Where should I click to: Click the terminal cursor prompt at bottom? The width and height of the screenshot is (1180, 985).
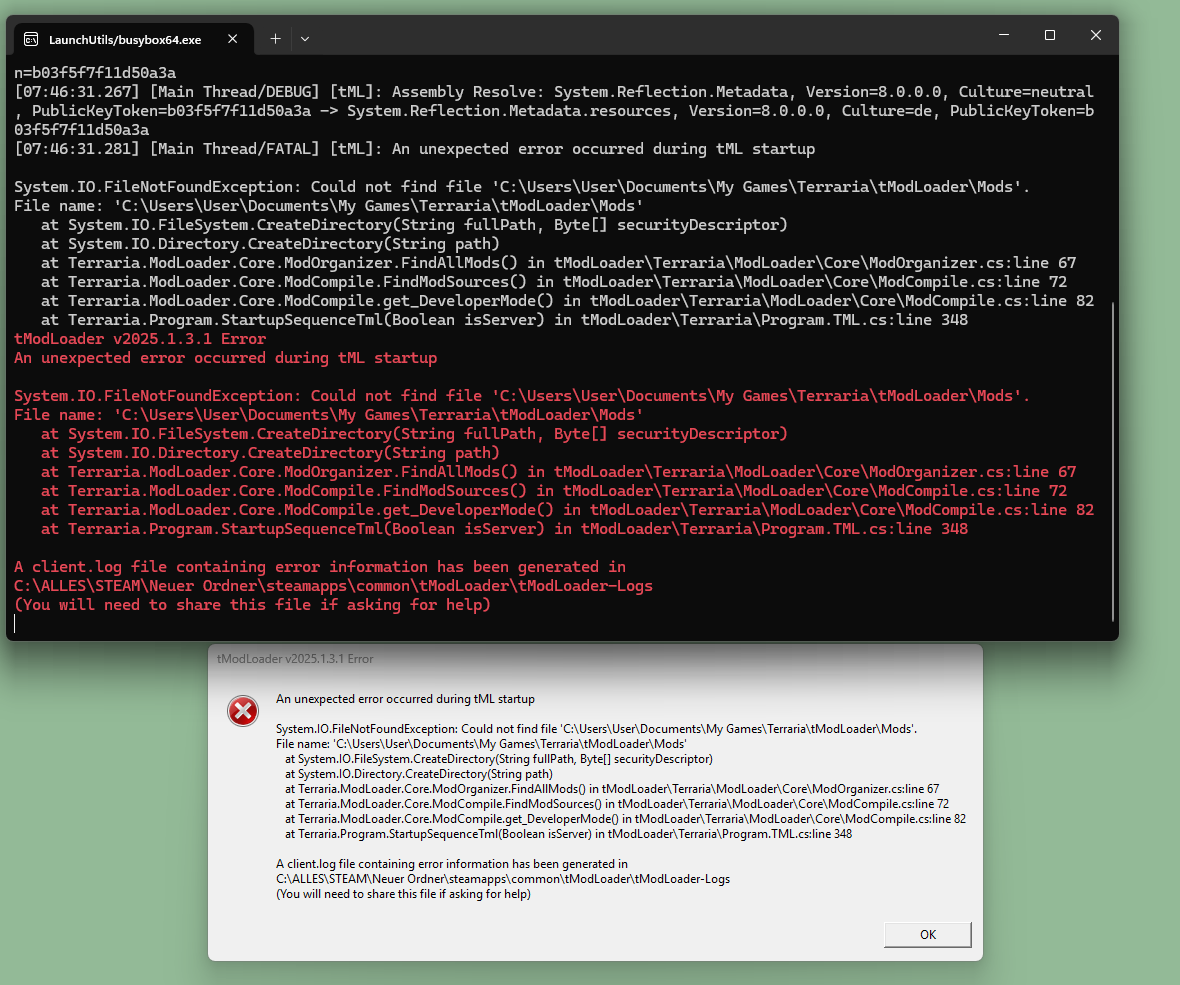[15, 623]
